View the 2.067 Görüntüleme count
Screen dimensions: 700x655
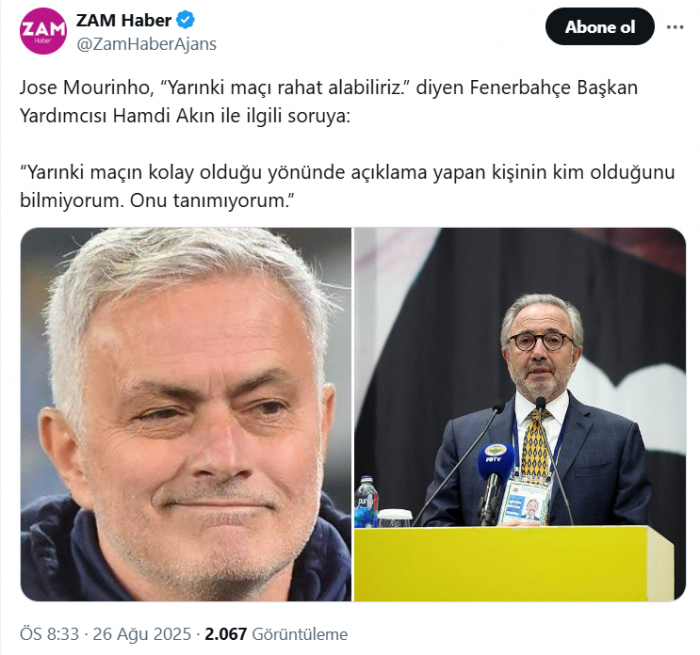pos(276,634)
